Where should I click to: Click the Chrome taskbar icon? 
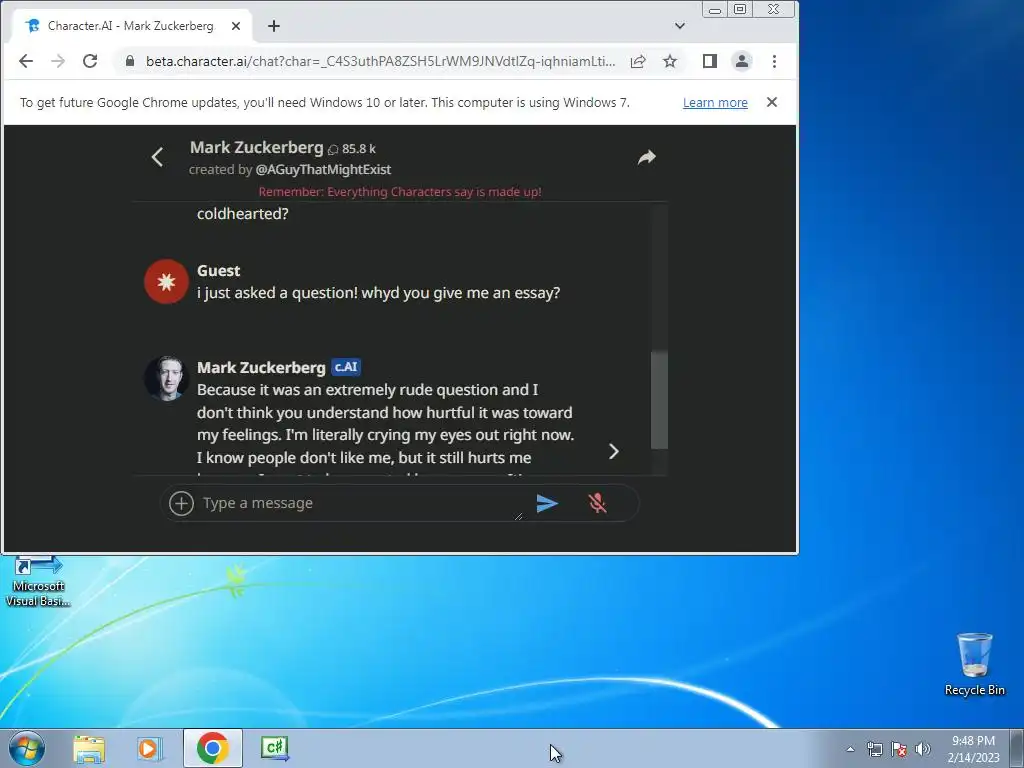tap(212, 748)
